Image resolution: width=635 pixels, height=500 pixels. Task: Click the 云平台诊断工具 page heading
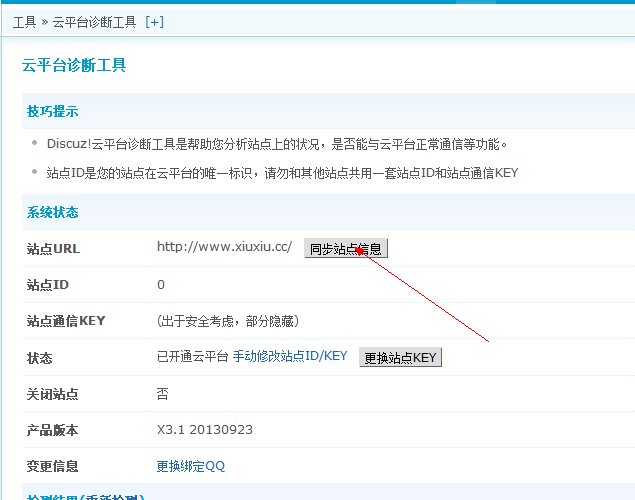coord(74,65)
